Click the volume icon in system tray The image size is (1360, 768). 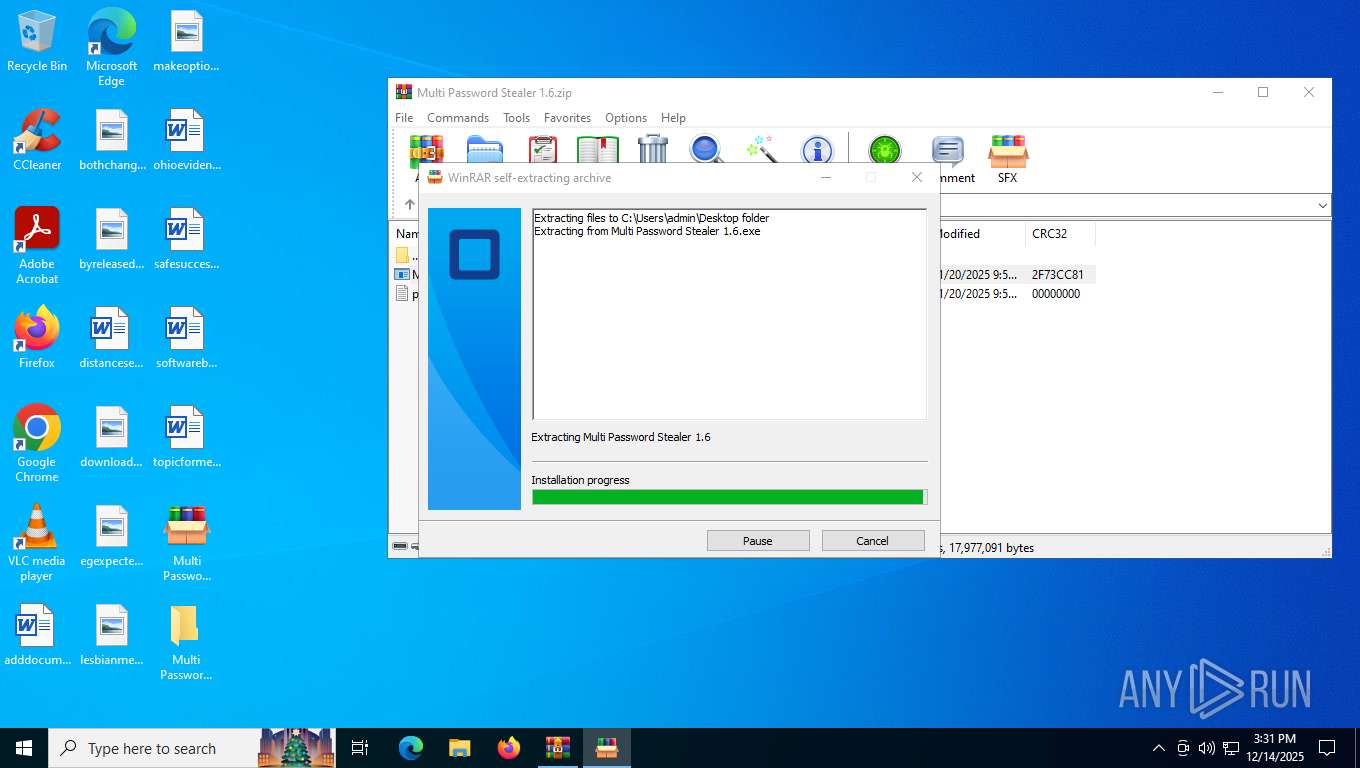click(x=1206, y=748)
